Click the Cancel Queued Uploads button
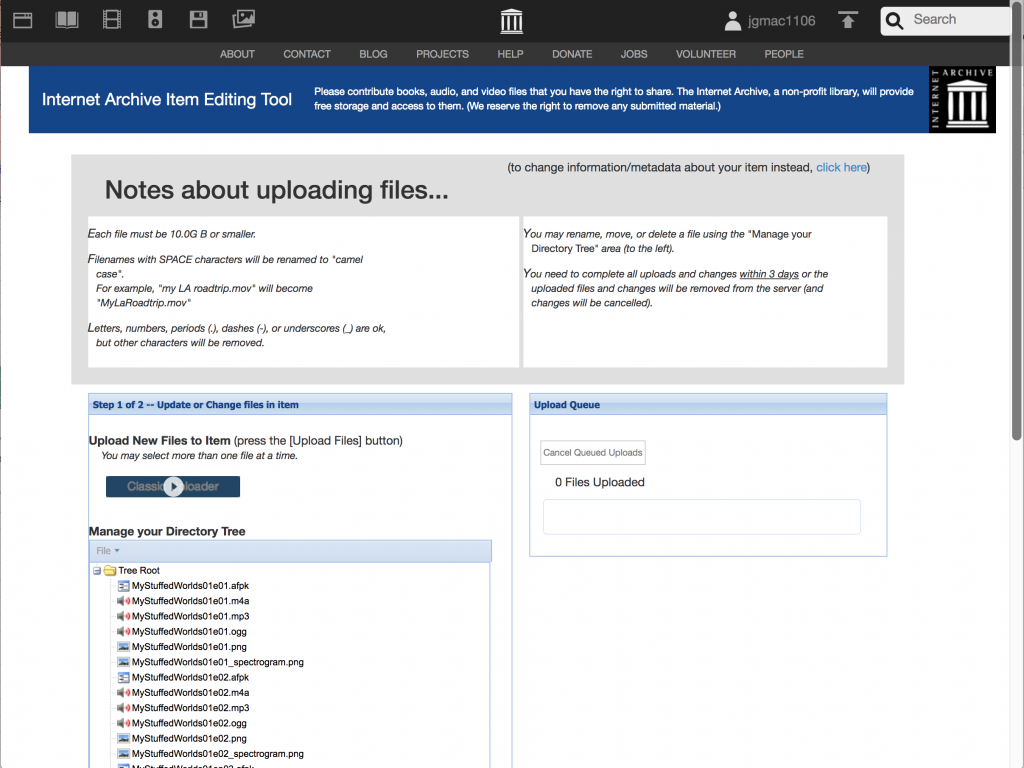1024x768 pixels. (x=592, y=453)
